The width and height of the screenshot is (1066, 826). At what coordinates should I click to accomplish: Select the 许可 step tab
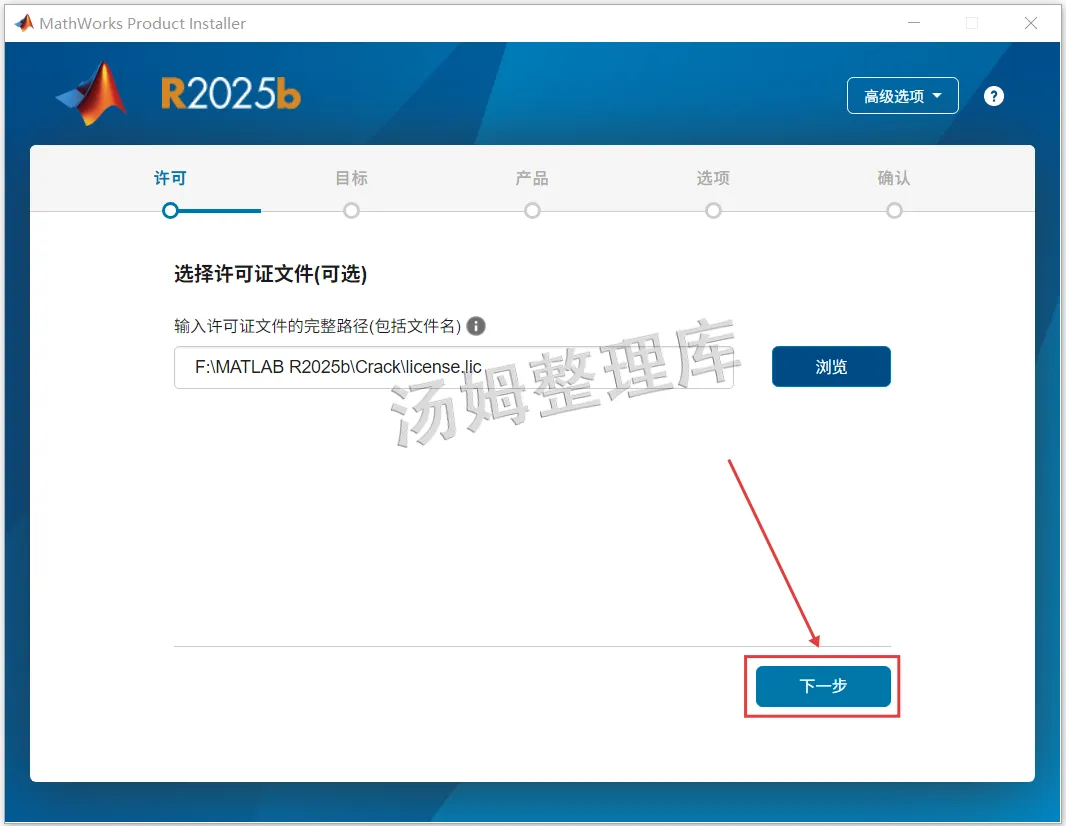[x=170, y=178]
